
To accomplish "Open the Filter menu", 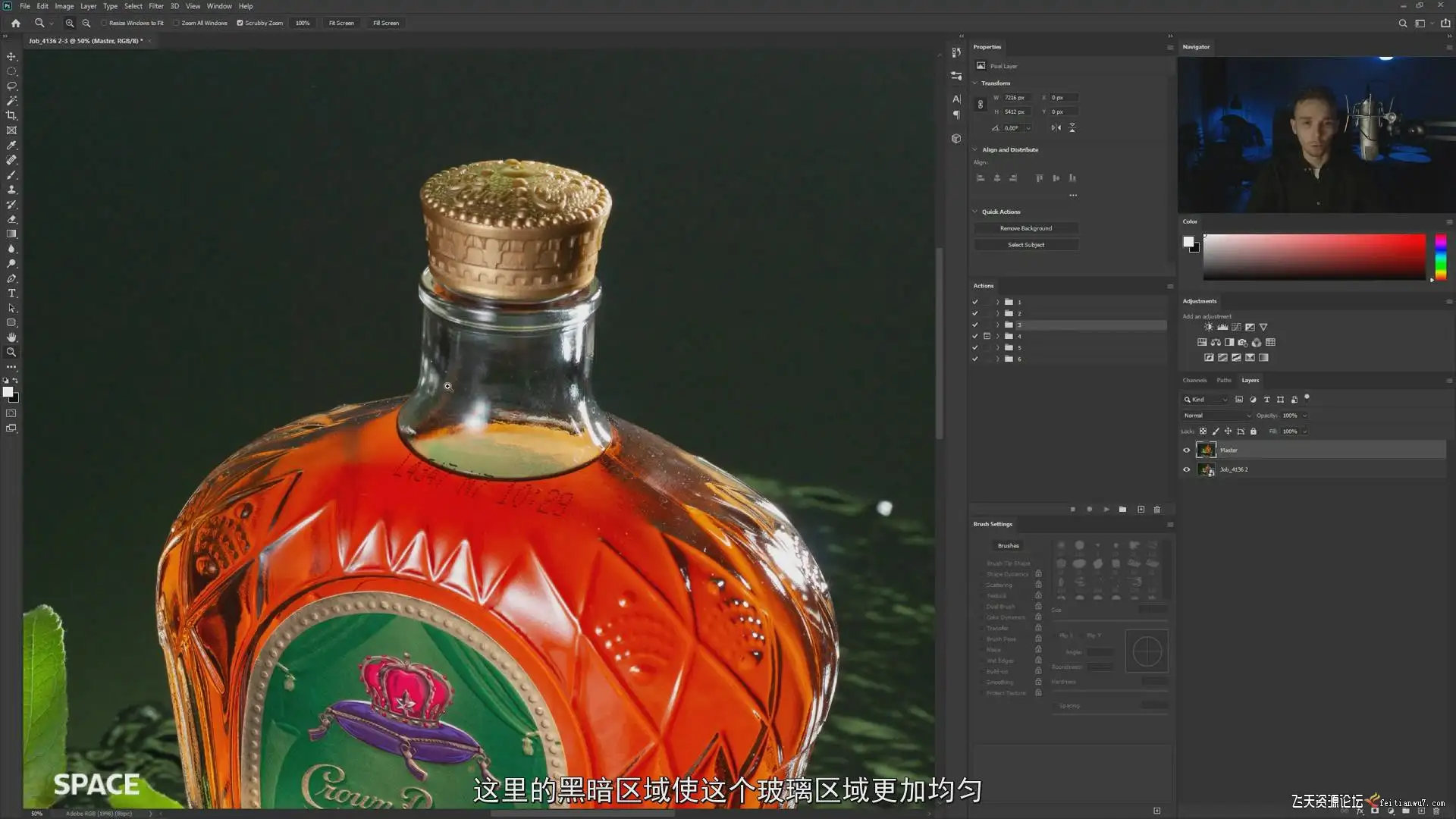I will point(155,6).
